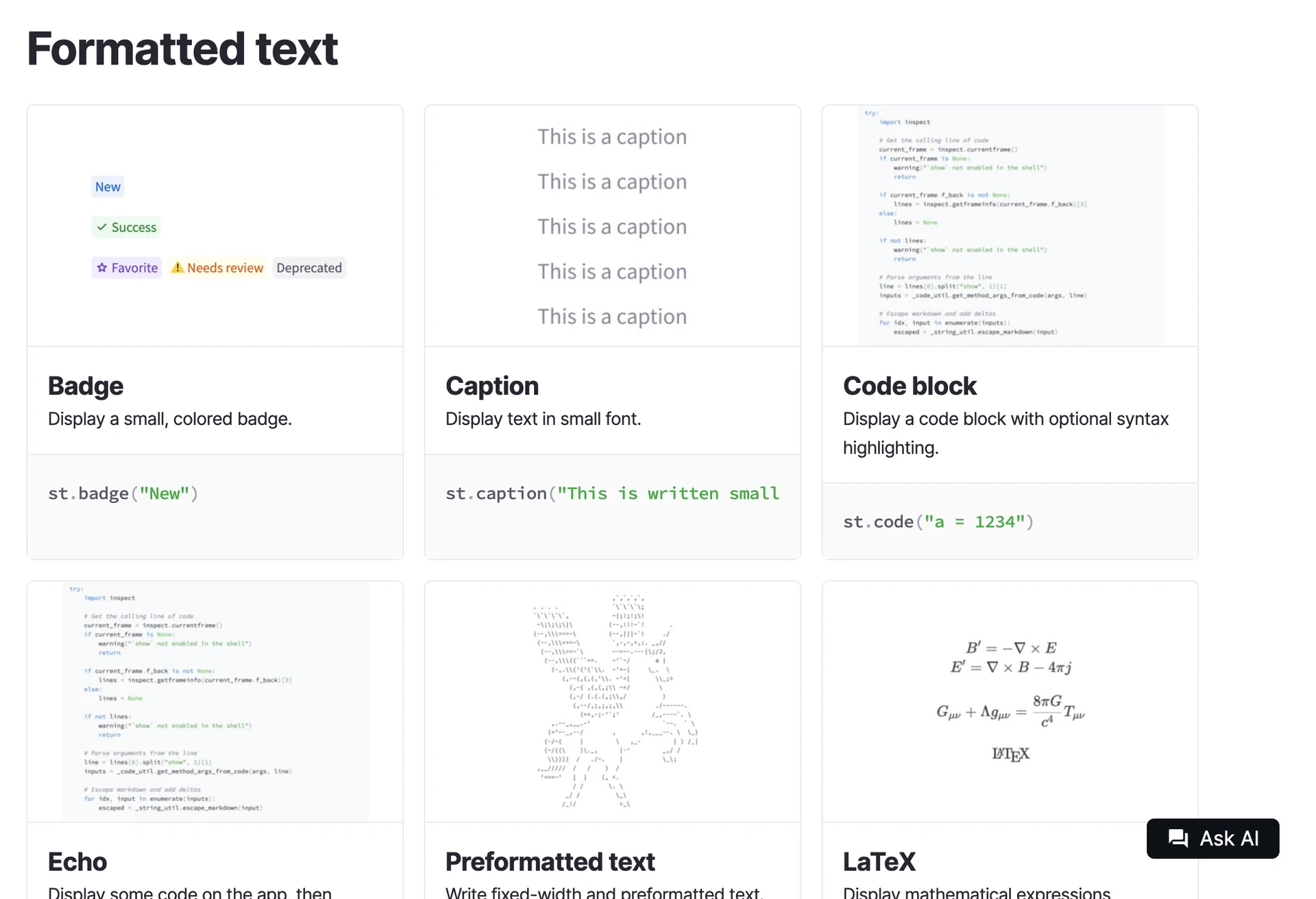1316x899 pixels.
Task: Open the LaTeX card heading
Action: tap(879, 861)
